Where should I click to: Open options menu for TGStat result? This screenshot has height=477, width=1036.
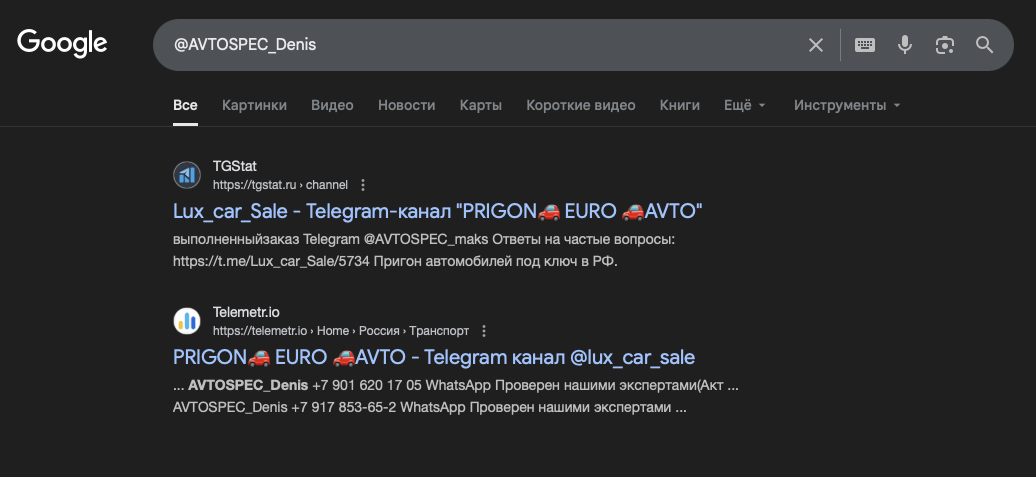(x=363, y=185)
